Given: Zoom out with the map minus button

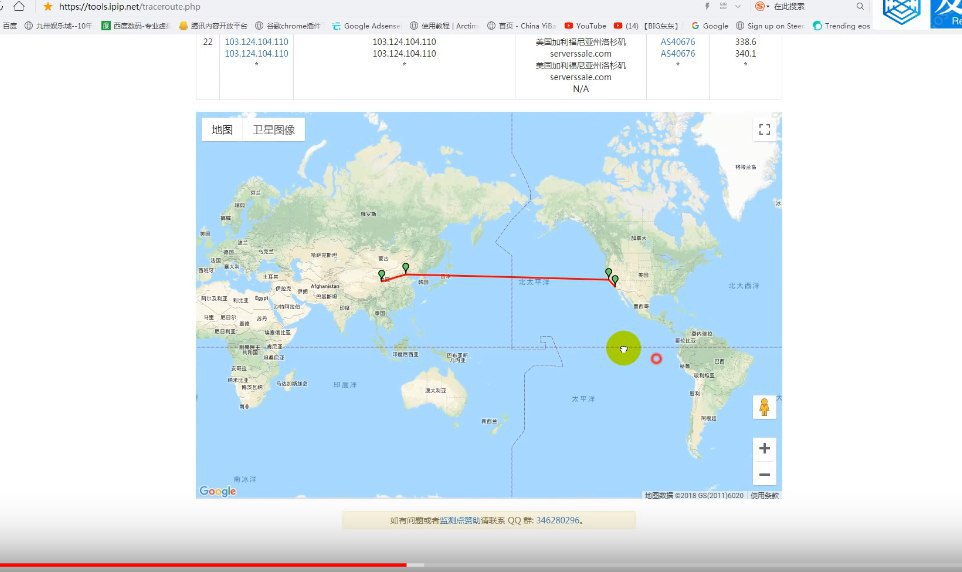Looking at the screenshot, I should click(764, 475).
